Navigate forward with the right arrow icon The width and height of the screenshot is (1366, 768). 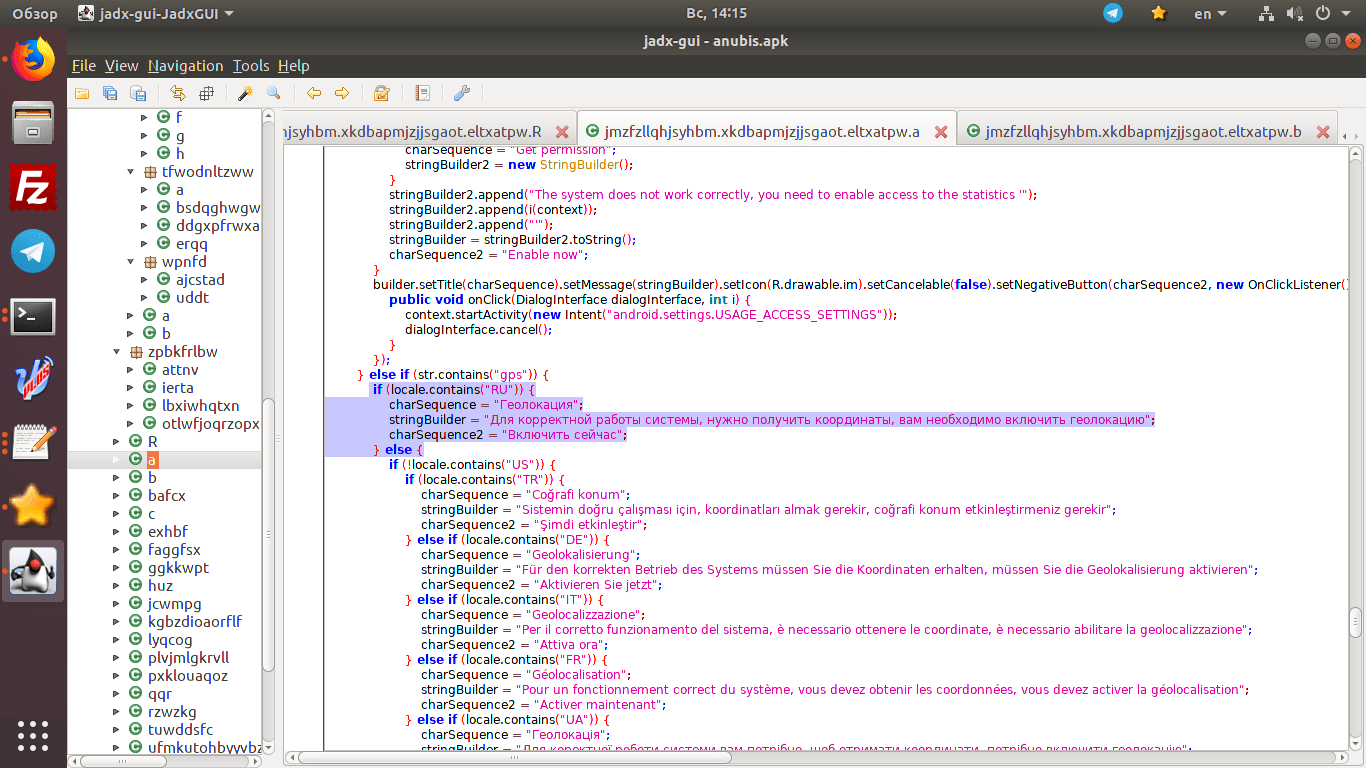pyautogui.click(x=342, y=93)
